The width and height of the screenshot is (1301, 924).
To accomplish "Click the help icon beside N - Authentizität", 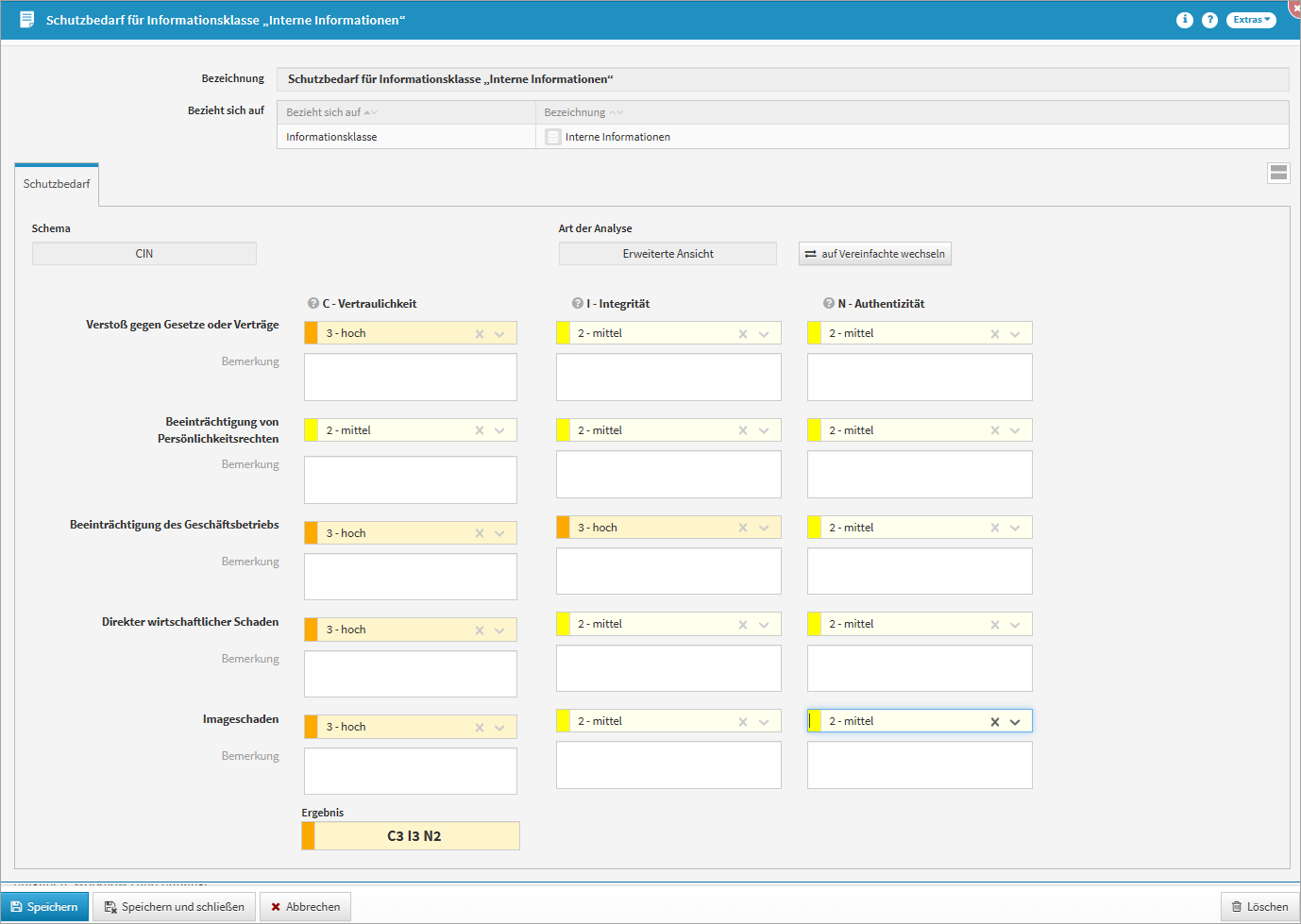I will (828, 304).
